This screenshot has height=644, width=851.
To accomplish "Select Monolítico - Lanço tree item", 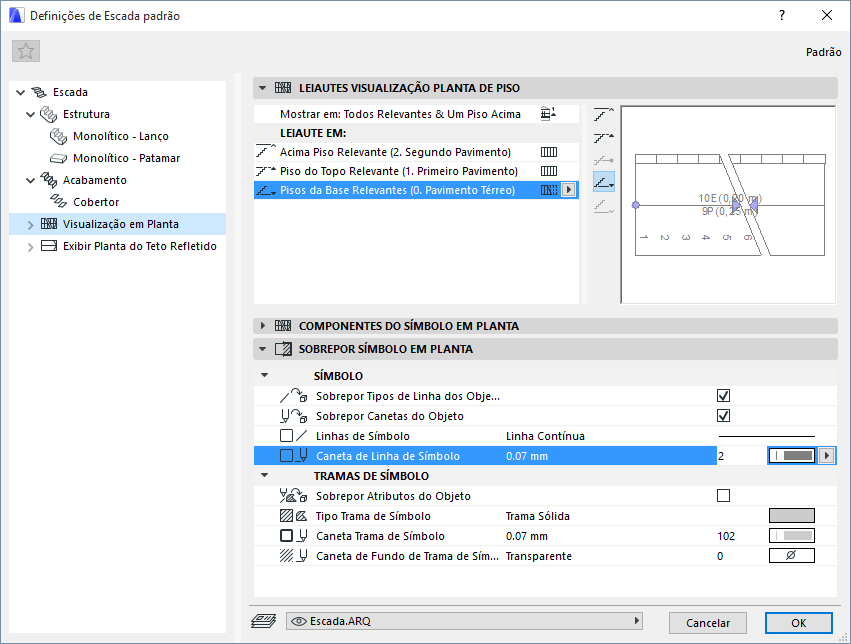I will pos(120,136).
